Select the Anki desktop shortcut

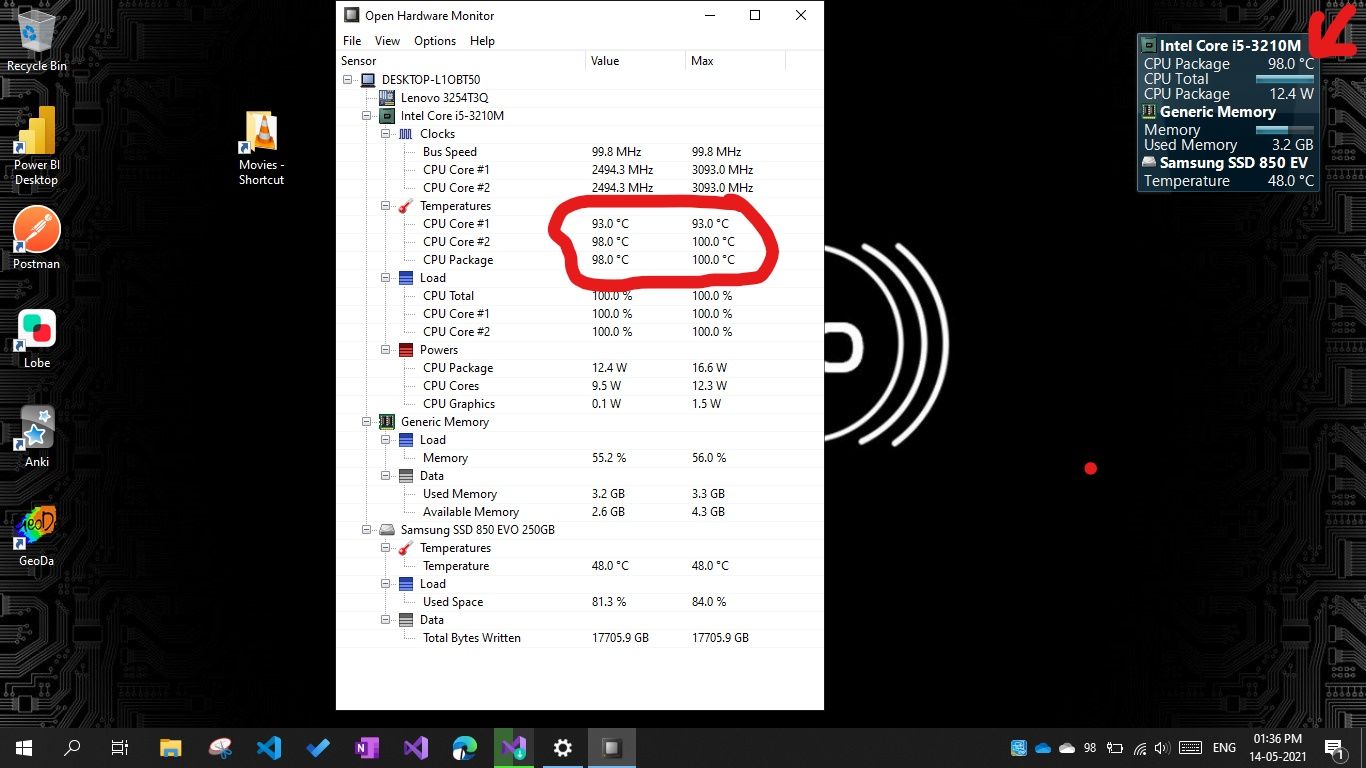pos(37,436)
